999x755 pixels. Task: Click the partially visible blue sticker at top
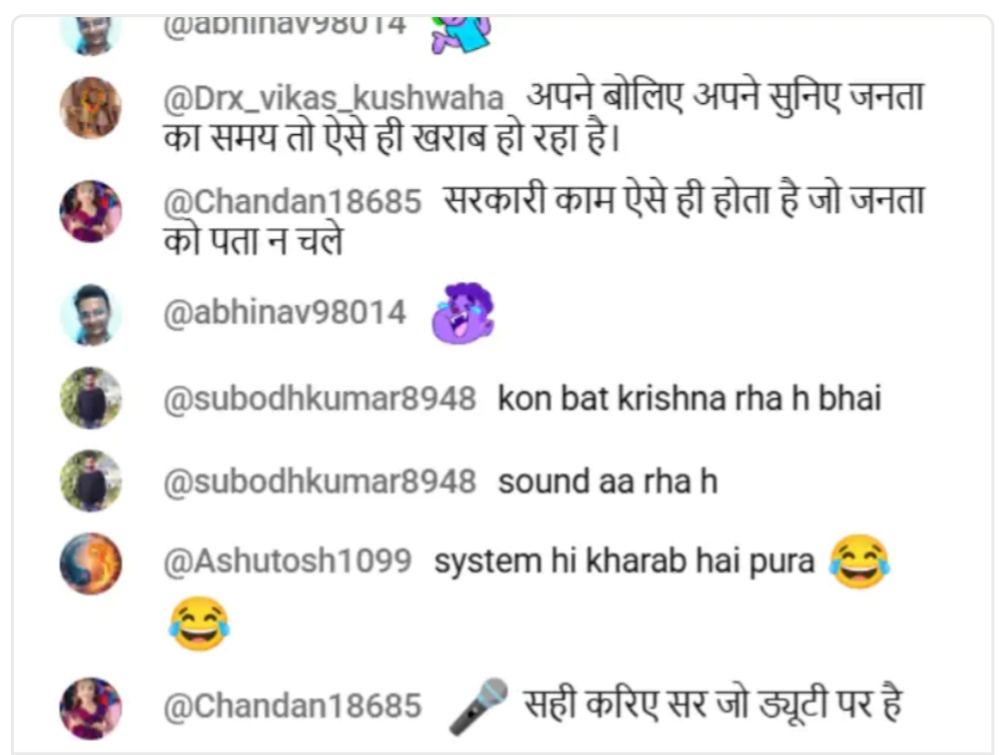pyautogui.click(x=461, y=34)
